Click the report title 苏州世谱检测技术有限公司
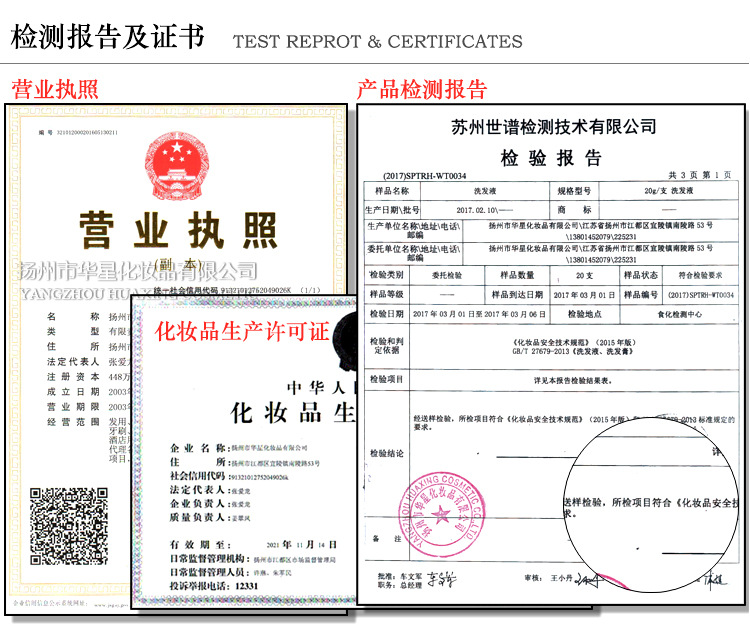 (x=553, y=127)
